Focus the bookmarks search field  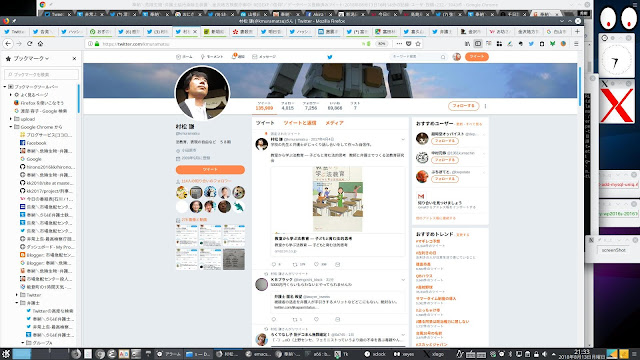(x=41, y=74)
